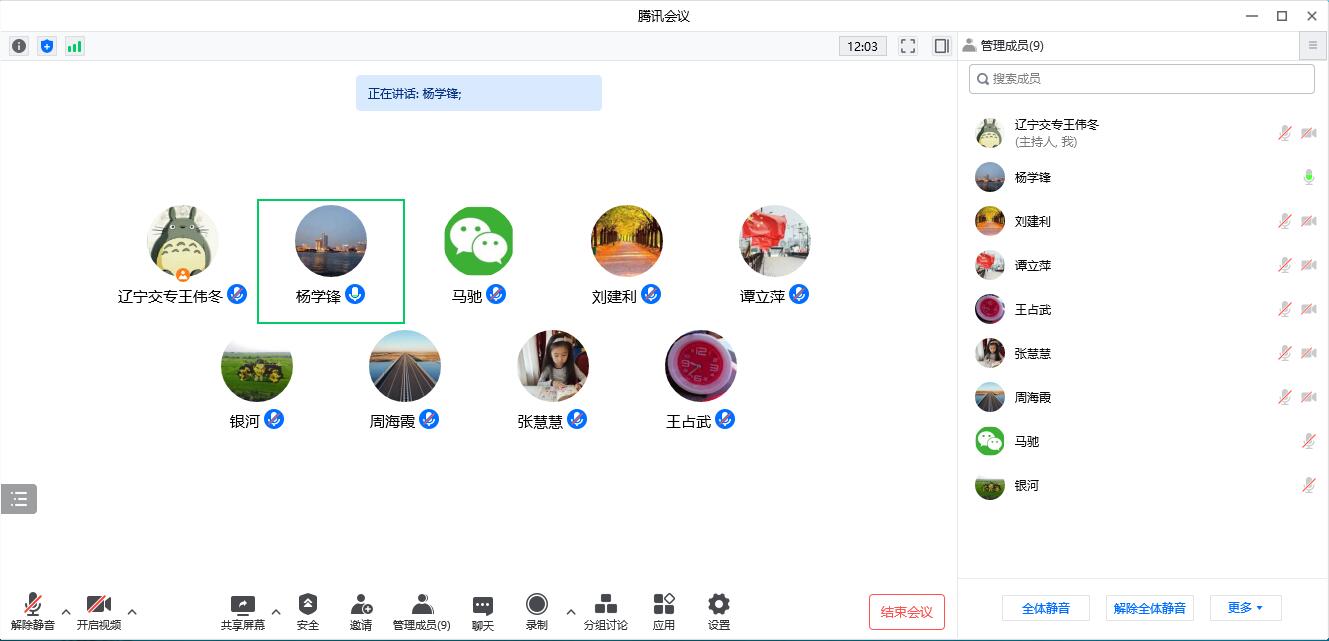
Task: Mute everyone with 全体静音
Action: coord(1046,608)
